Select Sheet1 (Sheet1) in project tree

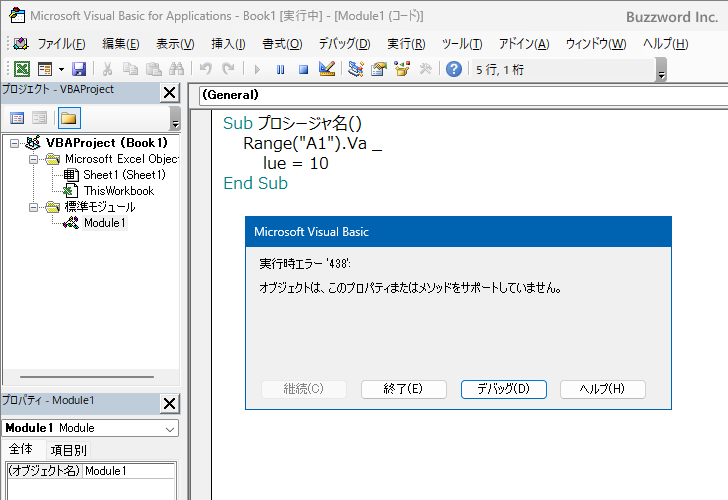[x=124, y=175]
